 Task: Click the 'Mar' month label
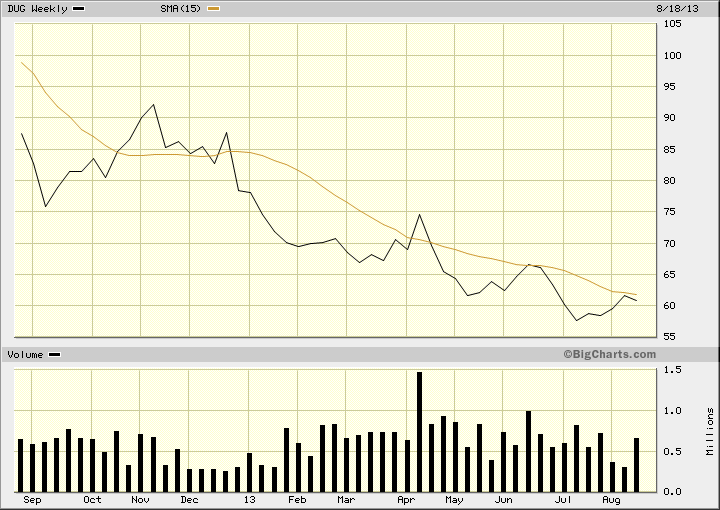[346, 500]
